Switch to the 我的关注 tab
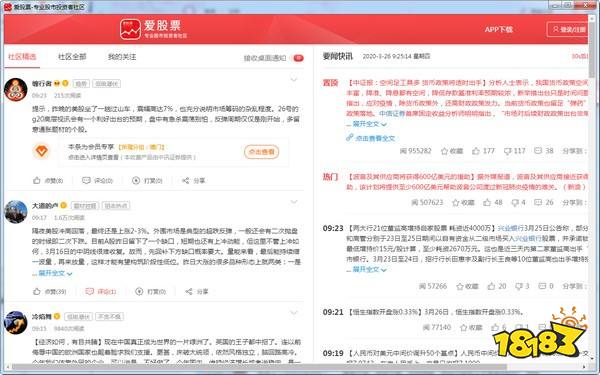Viewport: 600px width, 375px height. [x=122, y=57]
